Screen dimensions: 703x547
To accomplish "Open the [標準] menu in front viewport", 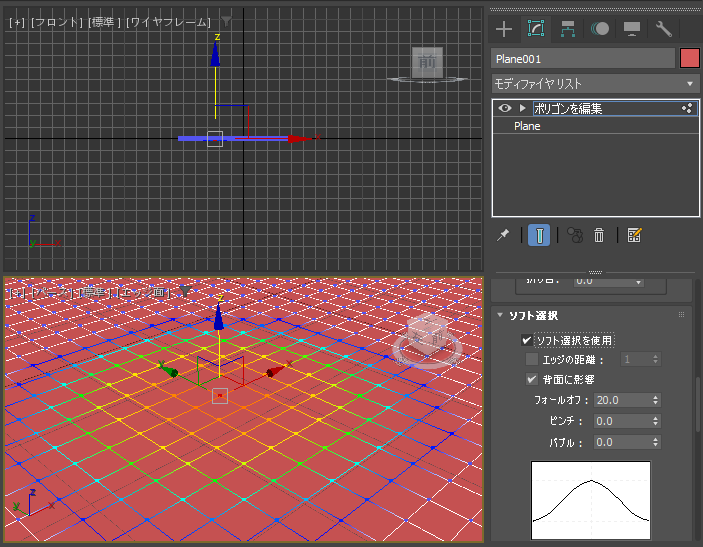I will [104, 22].
